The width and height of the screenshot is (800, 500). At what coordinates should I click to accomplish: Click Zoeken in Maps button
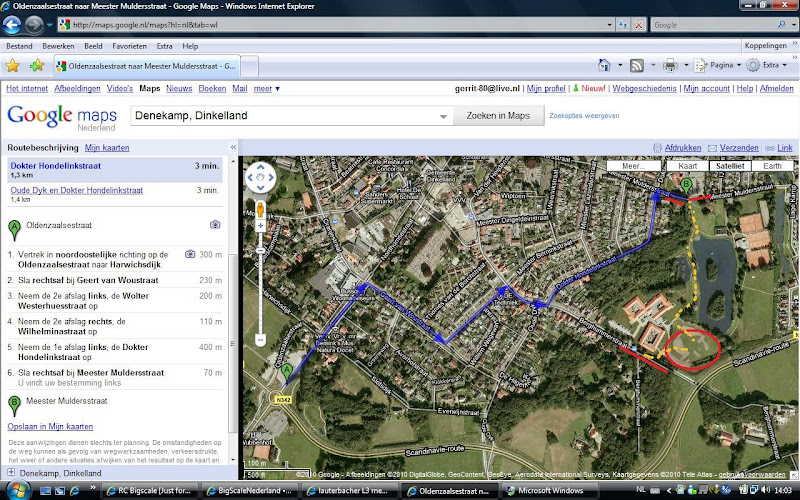point(498,116)
